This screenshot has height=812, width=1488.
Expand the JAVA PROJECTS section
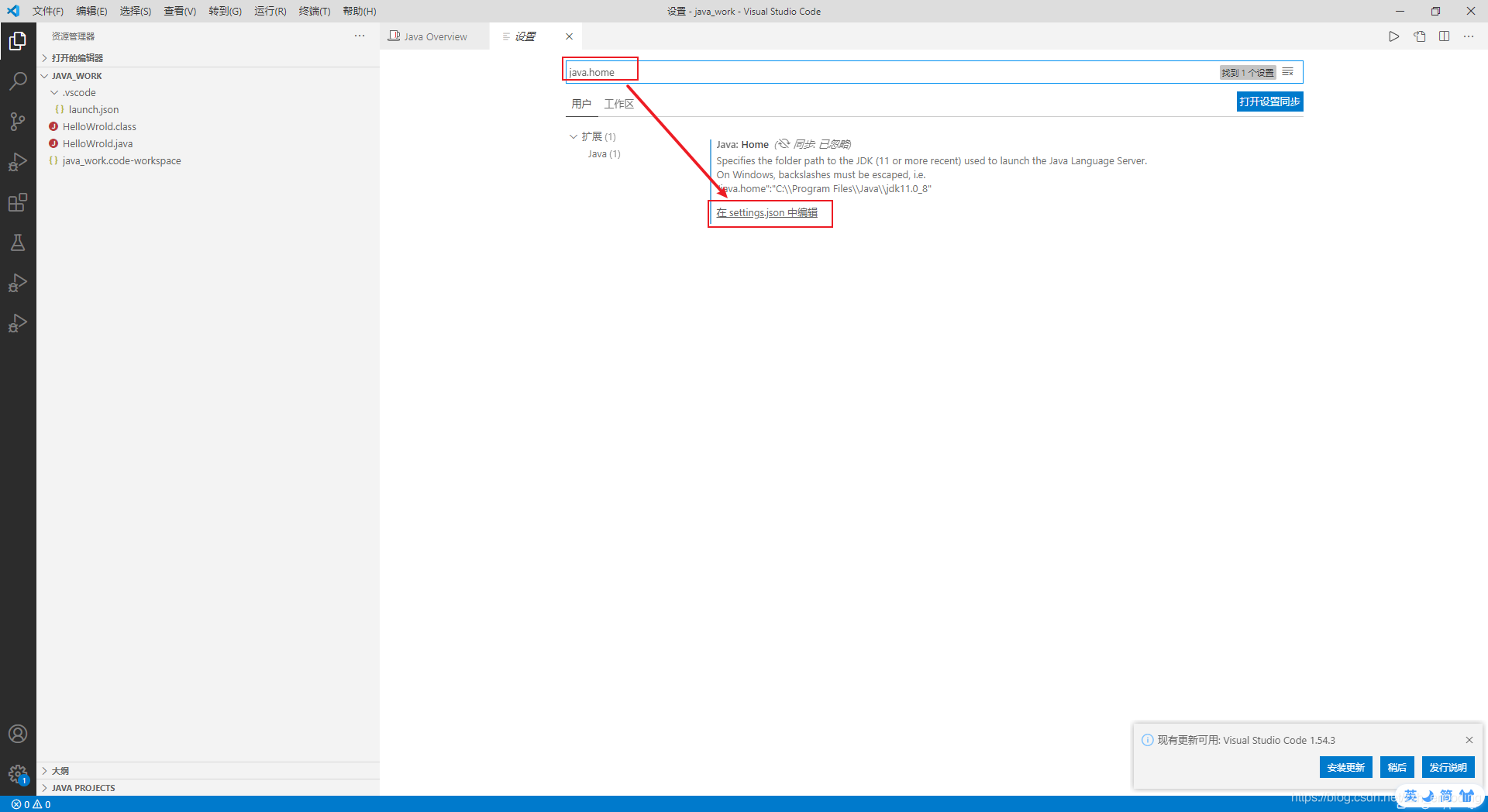(x=208, y=788)
